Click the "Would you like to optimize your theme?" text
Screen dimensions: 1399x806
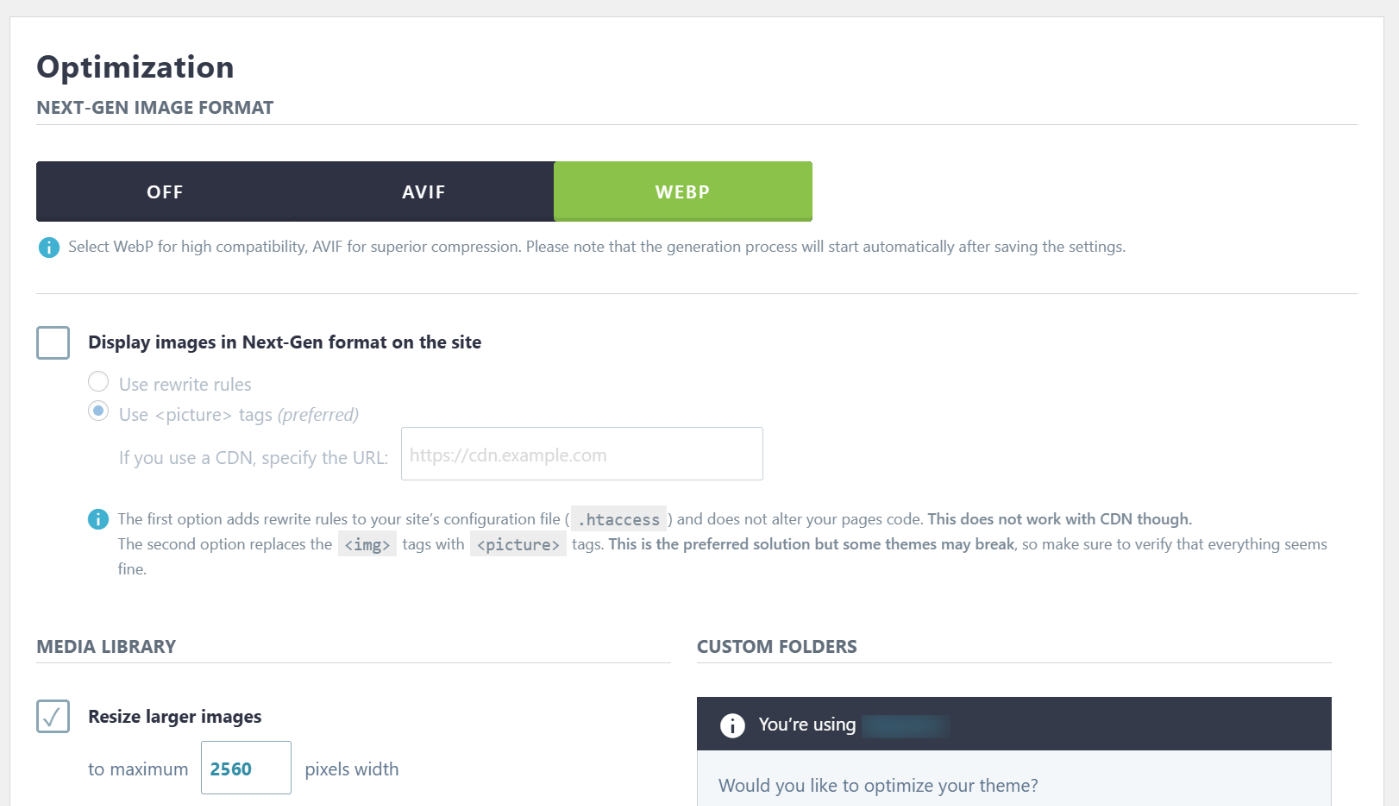pyautogui.click(x=878, y=785)
